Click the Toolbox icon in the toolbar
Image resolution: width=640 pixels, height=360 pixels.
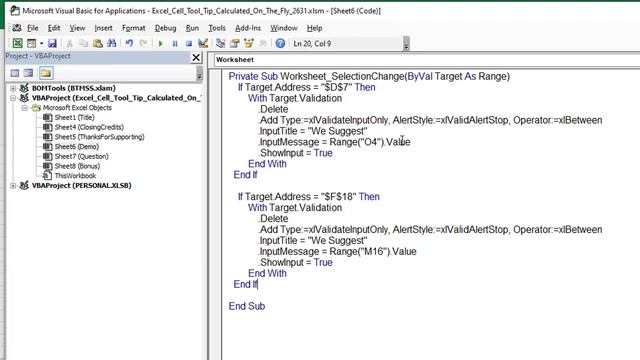tap(263, 43)
